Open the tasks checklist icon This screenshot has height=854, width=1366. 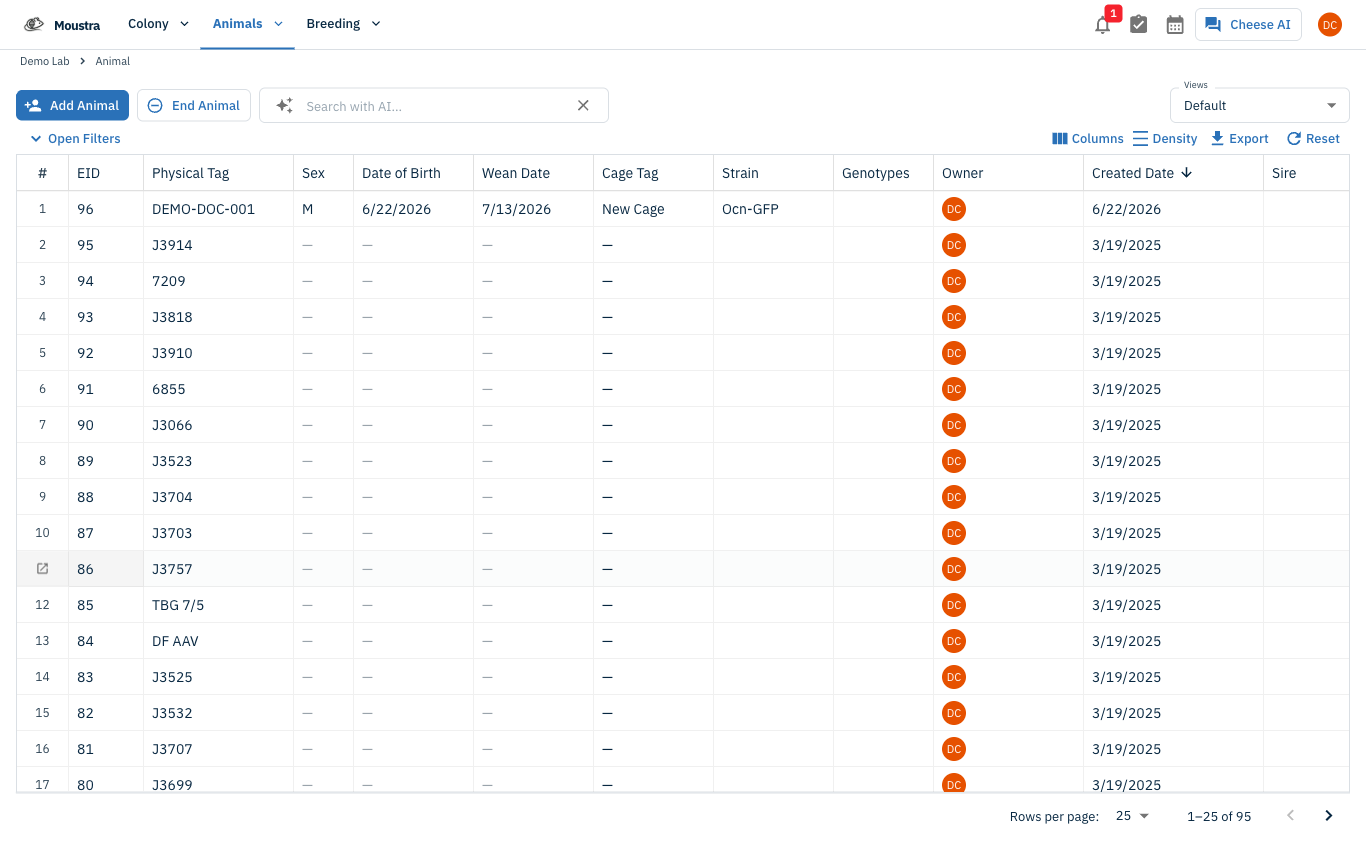tap(1138, 25)
